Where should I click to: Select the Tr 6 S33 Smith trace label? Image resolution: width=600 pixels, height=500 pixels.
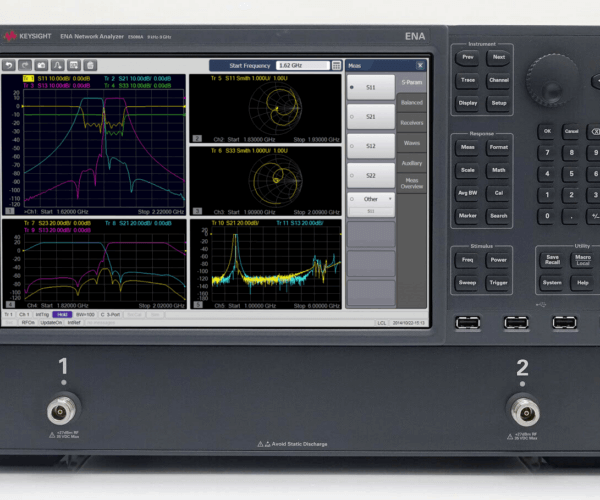pyautogui.click(x=249, y=151)
